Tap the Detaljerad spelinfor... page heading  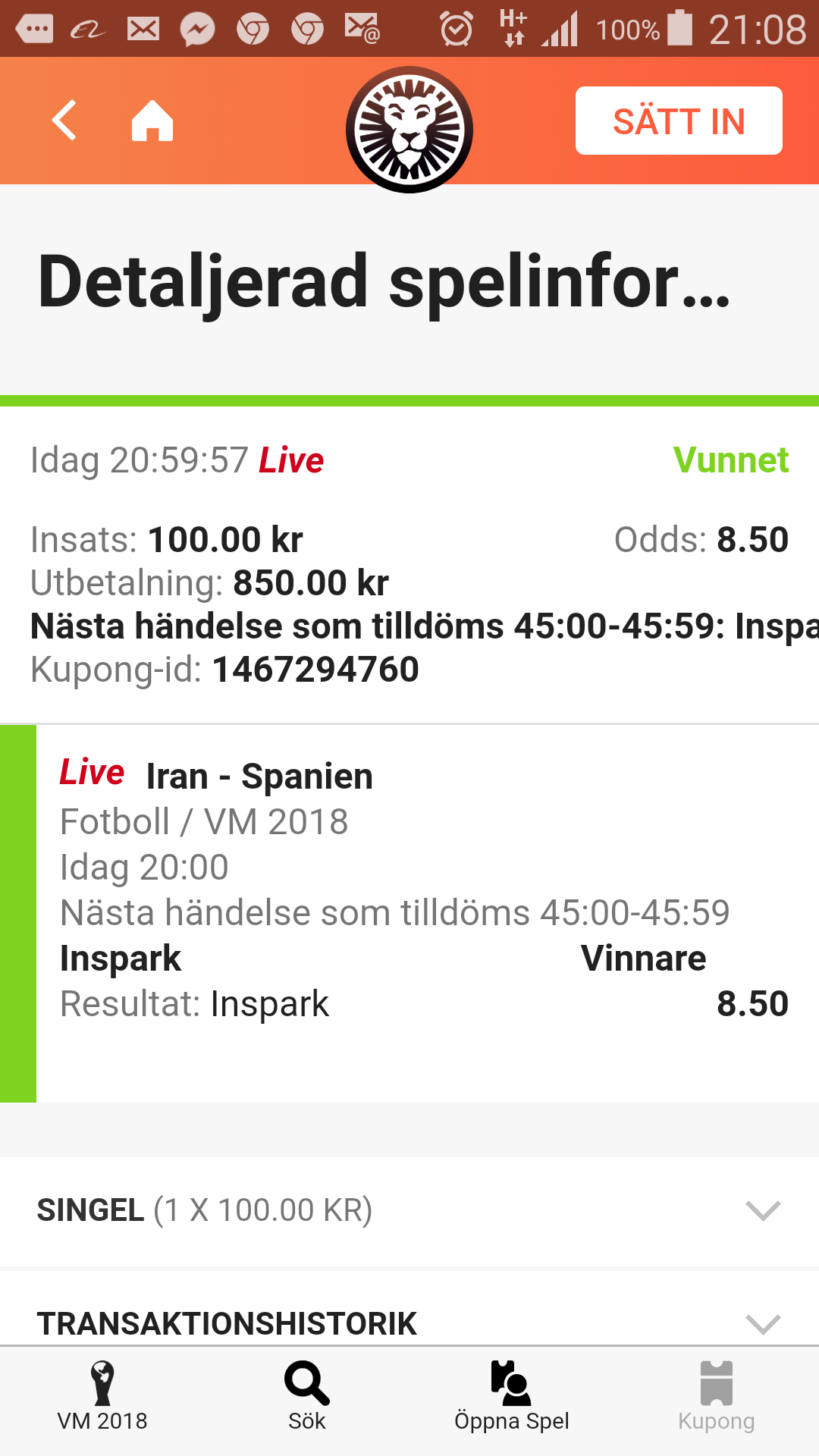(x=384, y=283)
